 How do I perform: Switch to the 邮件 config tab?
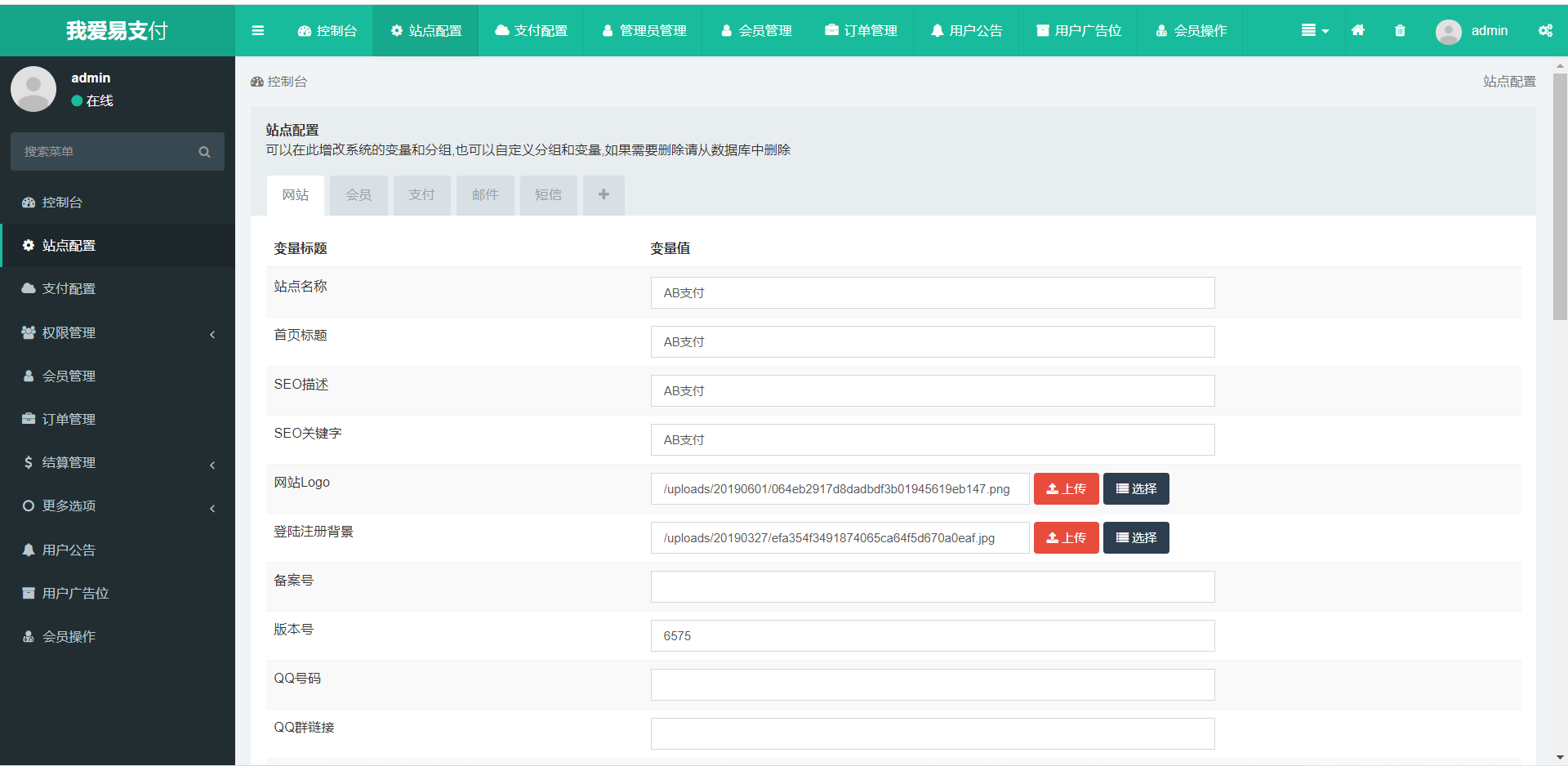point(485,195)
